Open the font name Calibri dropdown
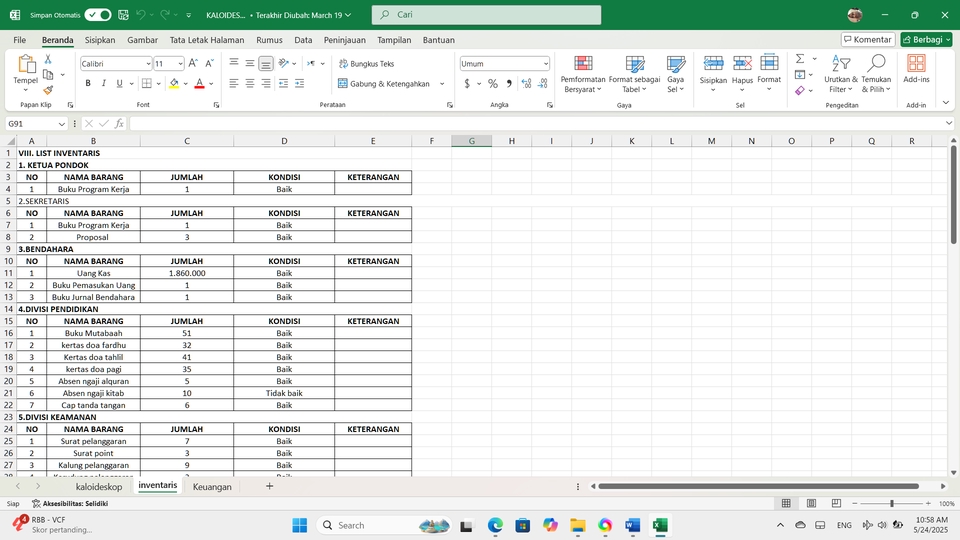 click(148, 64)
